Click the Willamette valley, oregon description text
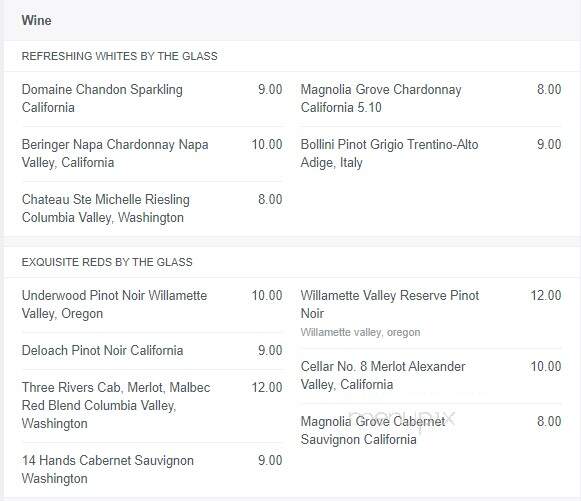This screenshot has width=581, height=501. coord(361,332)
